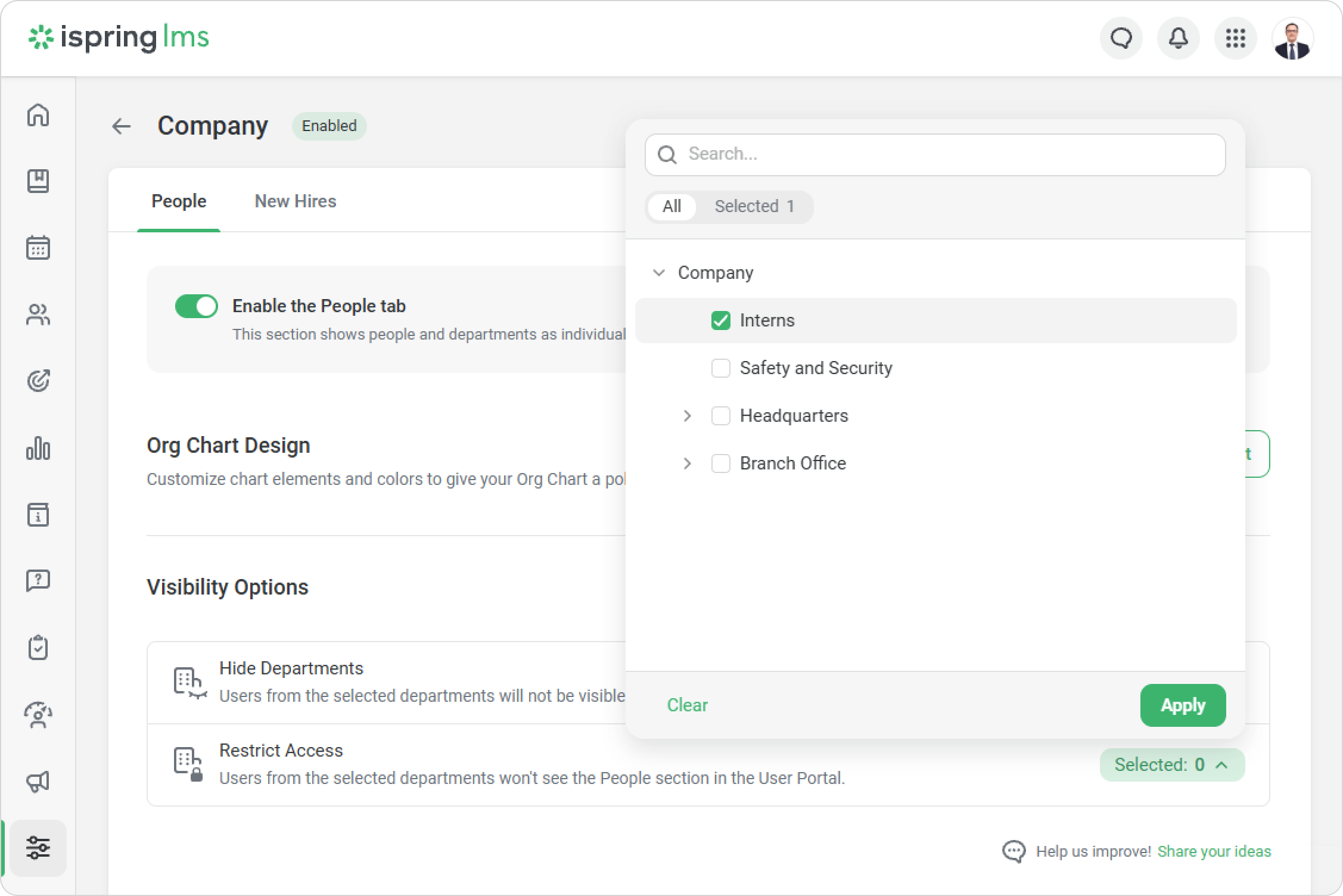Open the bar chart reports icon

pos(38,448)
